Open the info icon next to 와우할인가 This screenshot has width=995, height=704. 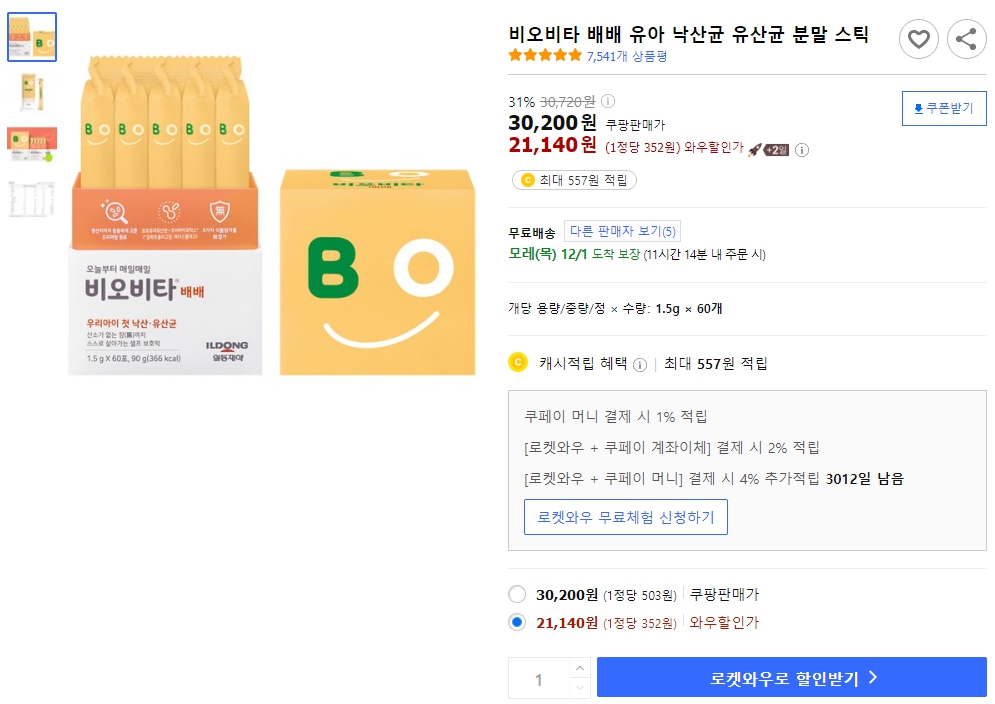pos(803,152)
